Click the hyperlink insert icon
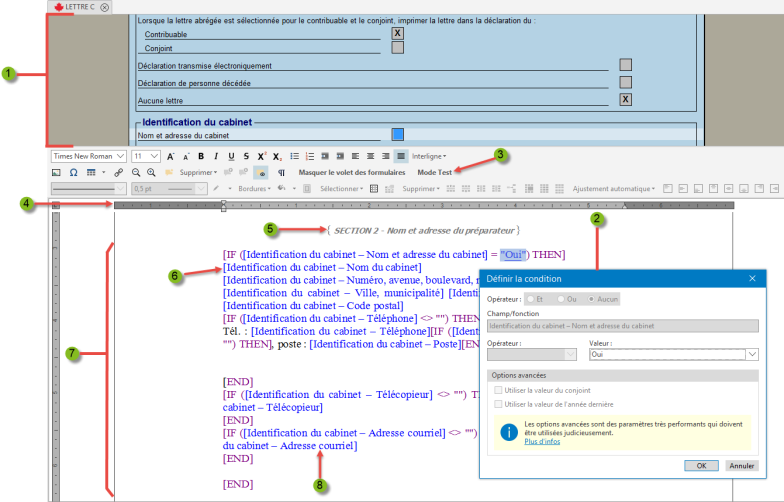This screenshot has height=502, width=784. pos(118,173)
